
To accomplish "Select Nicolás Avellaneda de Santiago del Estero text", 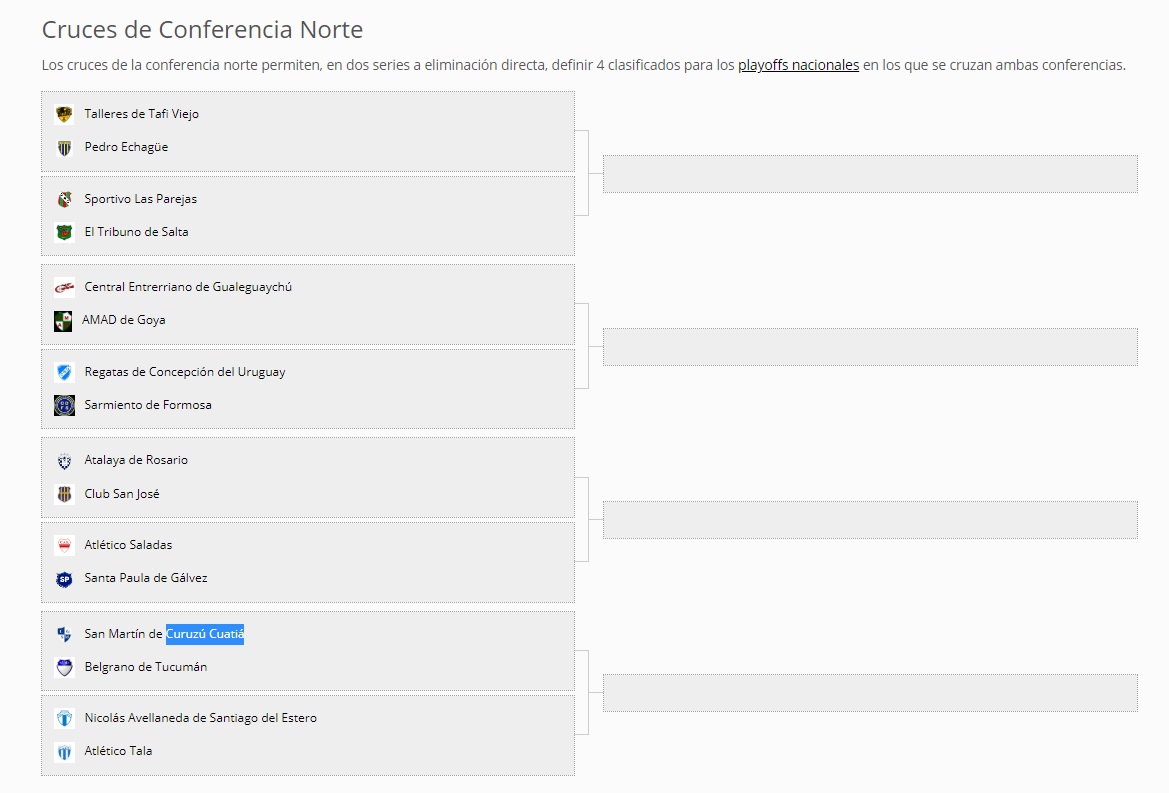I will 201,718.
